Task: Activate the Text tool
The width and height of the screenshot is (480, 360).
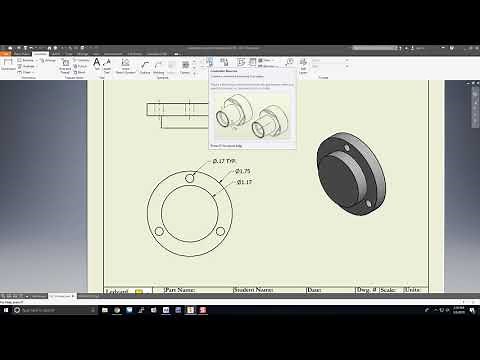Action: pyautogui.click(x=97, y=64)
